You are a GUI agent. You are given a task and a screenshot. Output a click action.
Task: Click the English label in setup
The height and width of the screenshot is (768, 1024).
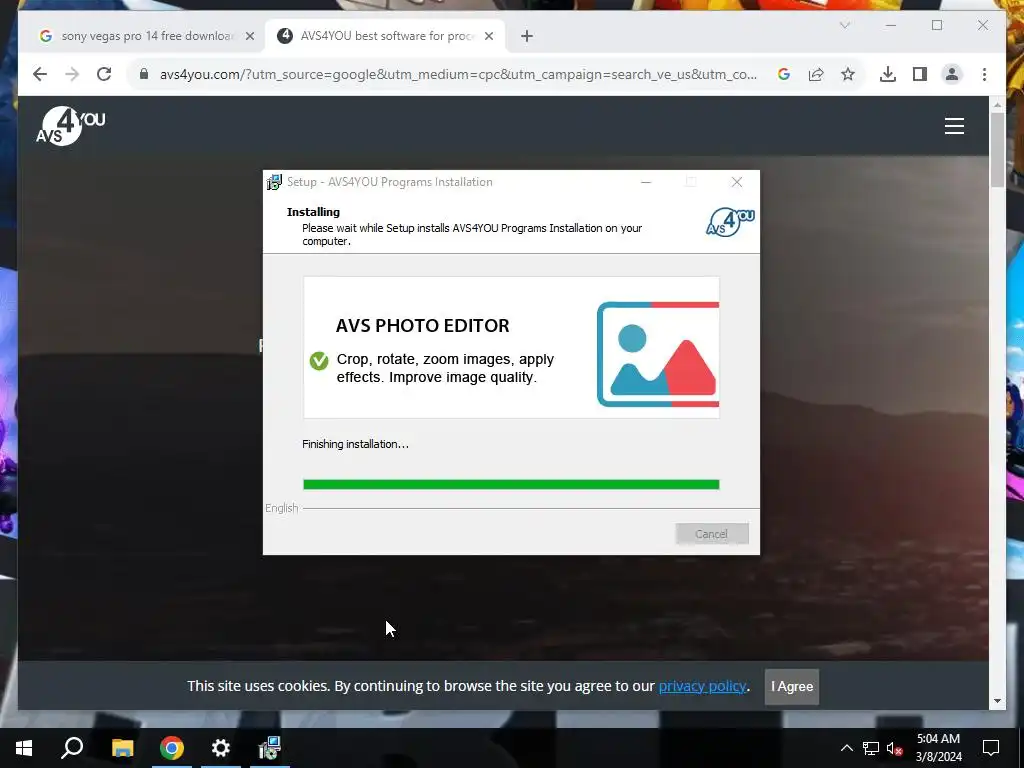click(x=281, y=508)
